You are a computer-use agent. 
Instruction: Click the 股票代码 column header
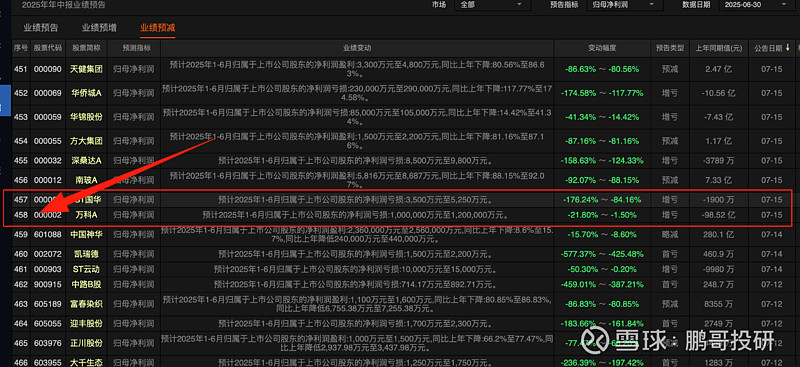pos(48,48)
